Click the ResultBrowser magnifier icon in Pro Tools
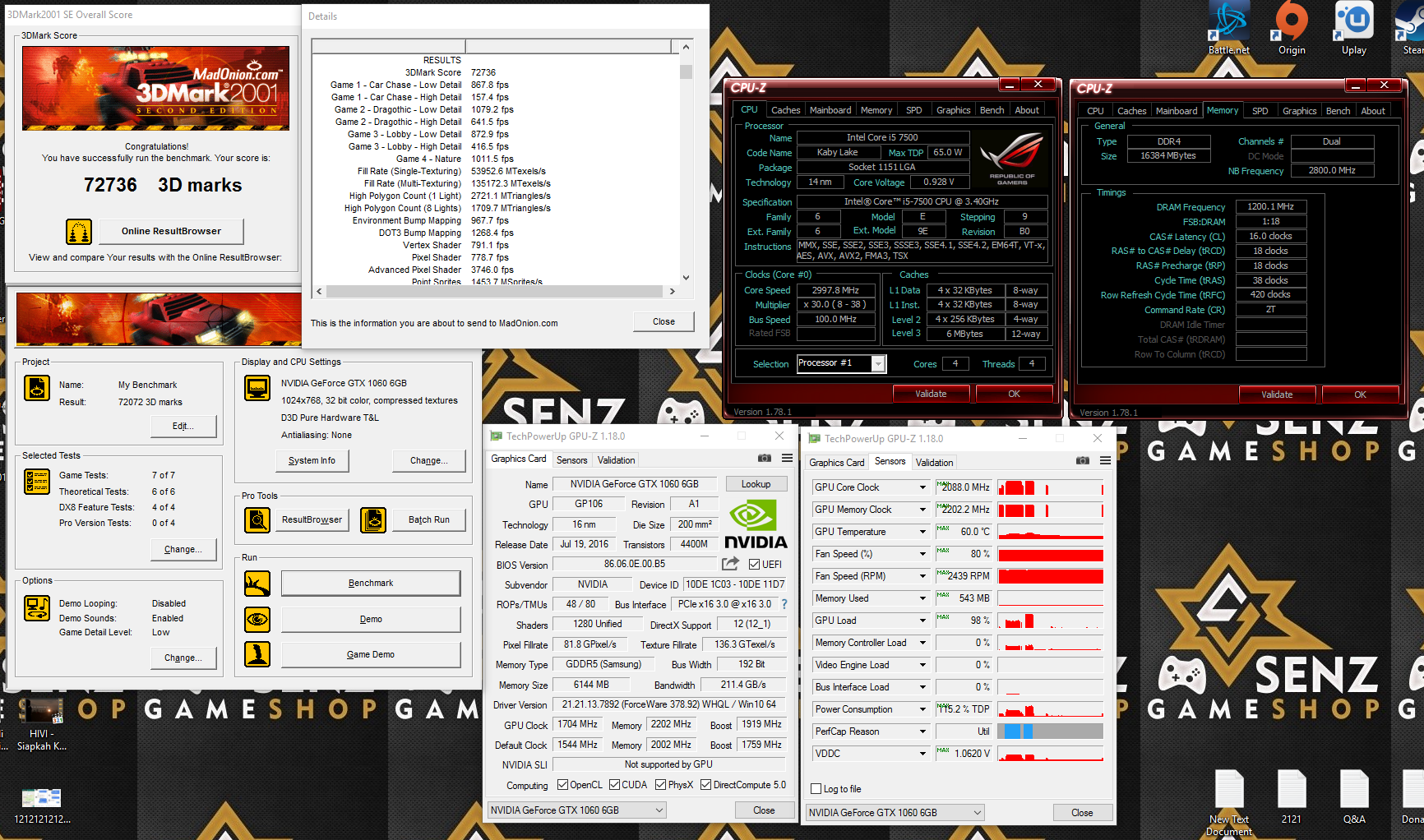This screenshot has height=840, width=1424. 257,519
